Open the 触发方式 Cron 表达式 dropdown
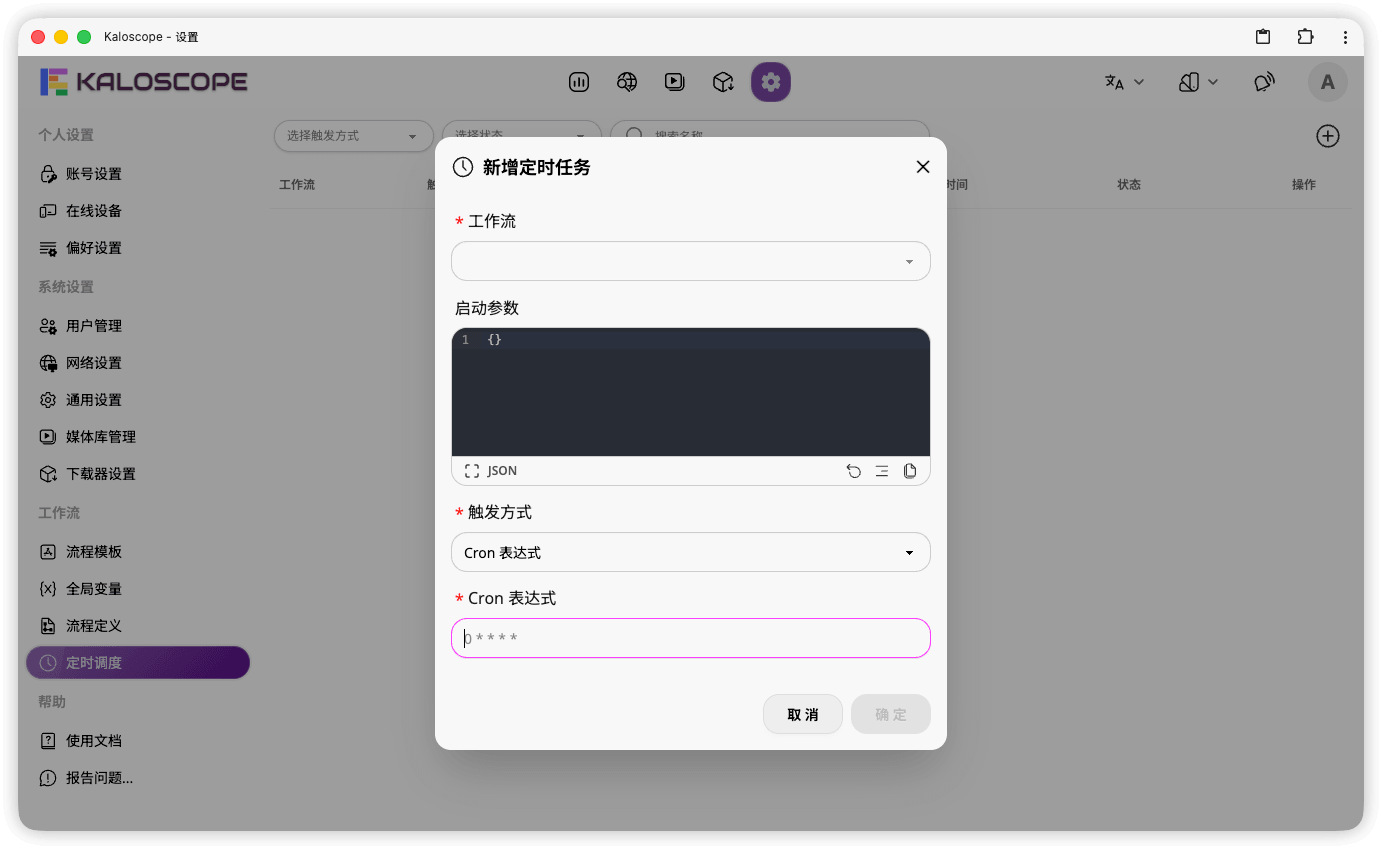 tap(691, 552)
